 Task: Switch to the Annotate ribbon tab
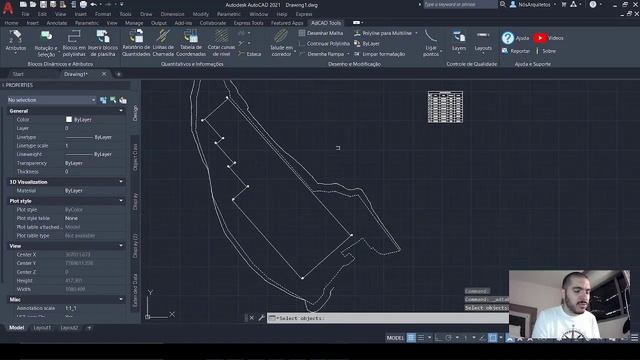point(57,23)
